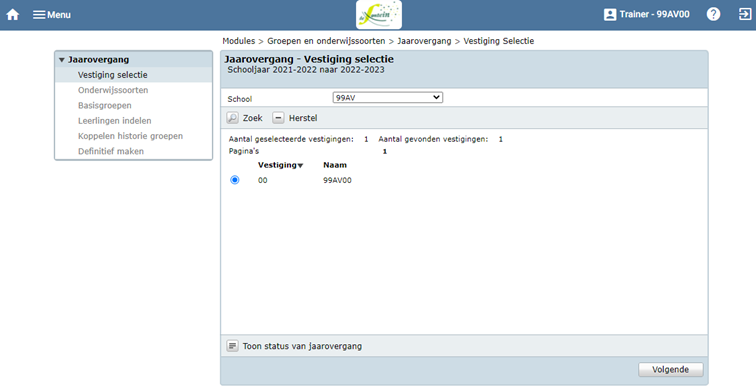Open the help question mark icon
The image size is (756, 387).
[713, 14]
